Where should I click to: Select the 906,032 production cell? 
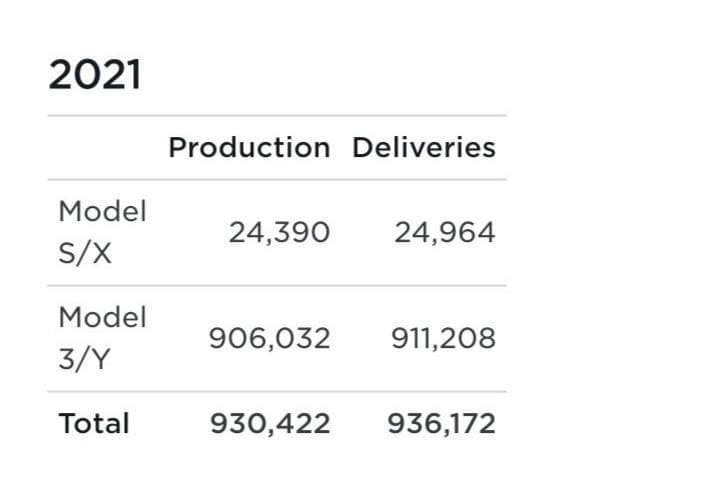268,339
